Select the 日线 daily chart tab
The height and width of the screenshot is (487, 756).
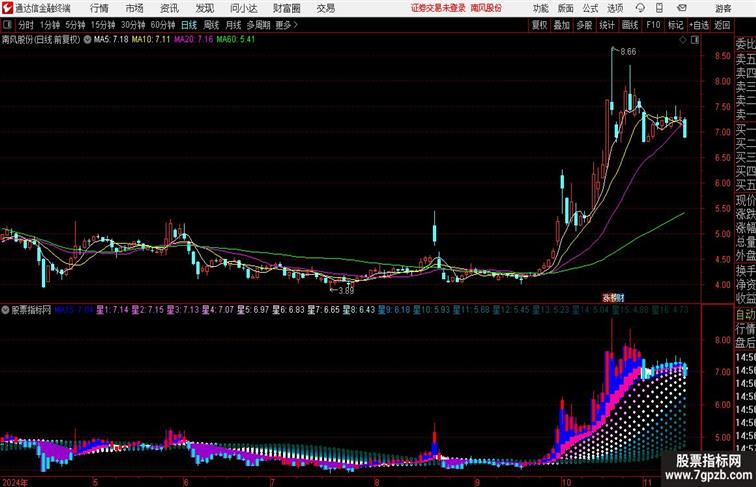pos(189,25)
